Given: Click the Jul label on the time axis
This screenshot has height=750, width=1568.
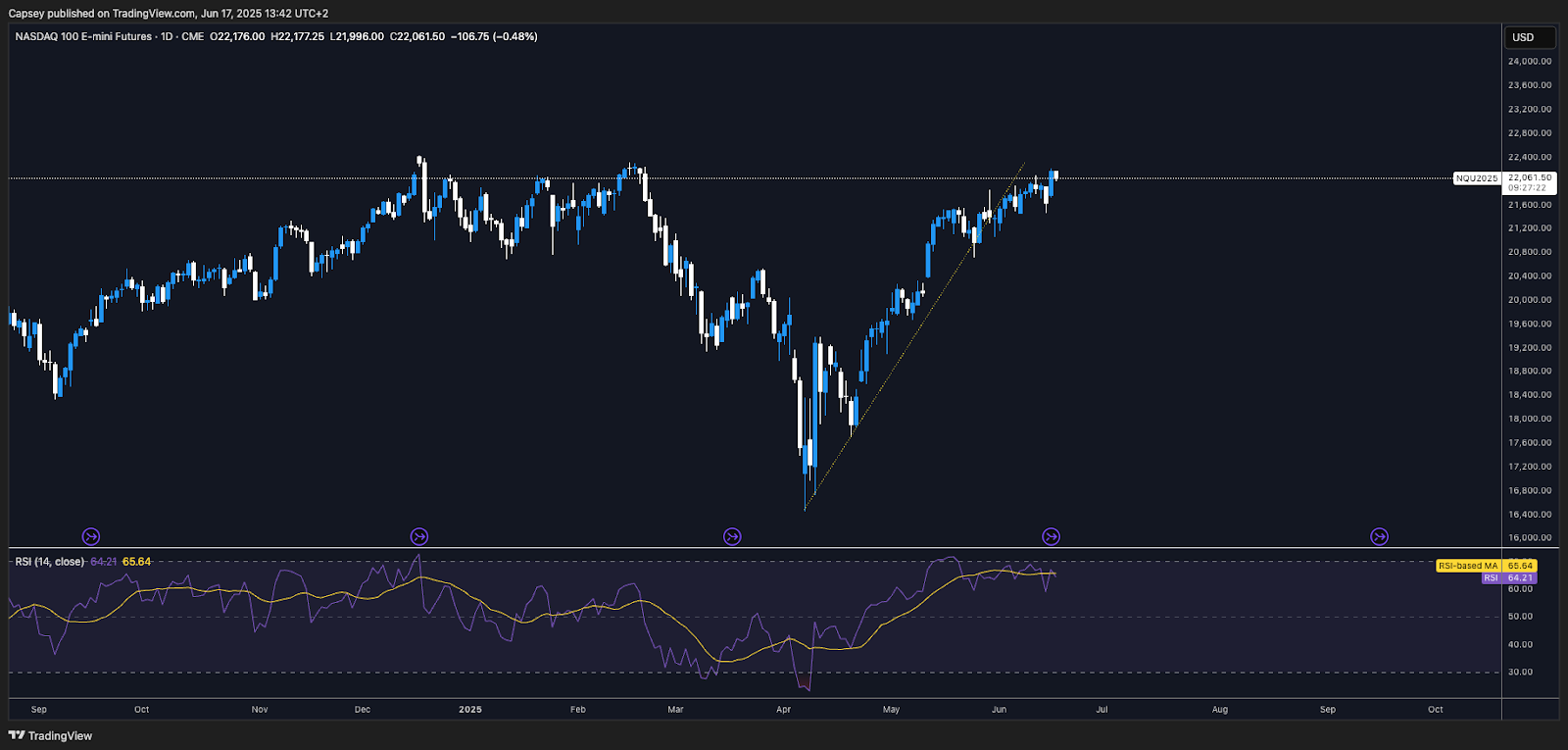Looking at the screenshot, I should pos(1102,709).
